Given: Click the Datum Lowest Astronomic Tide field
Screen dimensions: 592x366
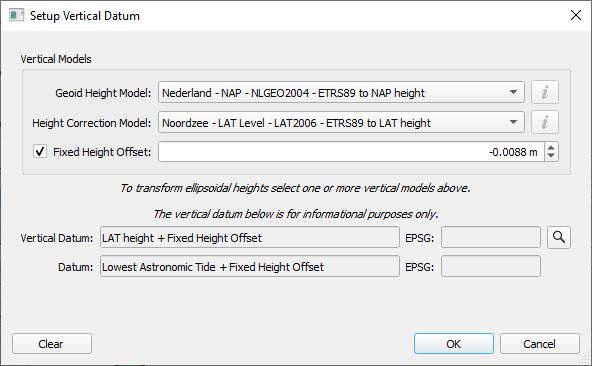Looking at the screenshot, I should pyautogui.click(x=250, y=267).
